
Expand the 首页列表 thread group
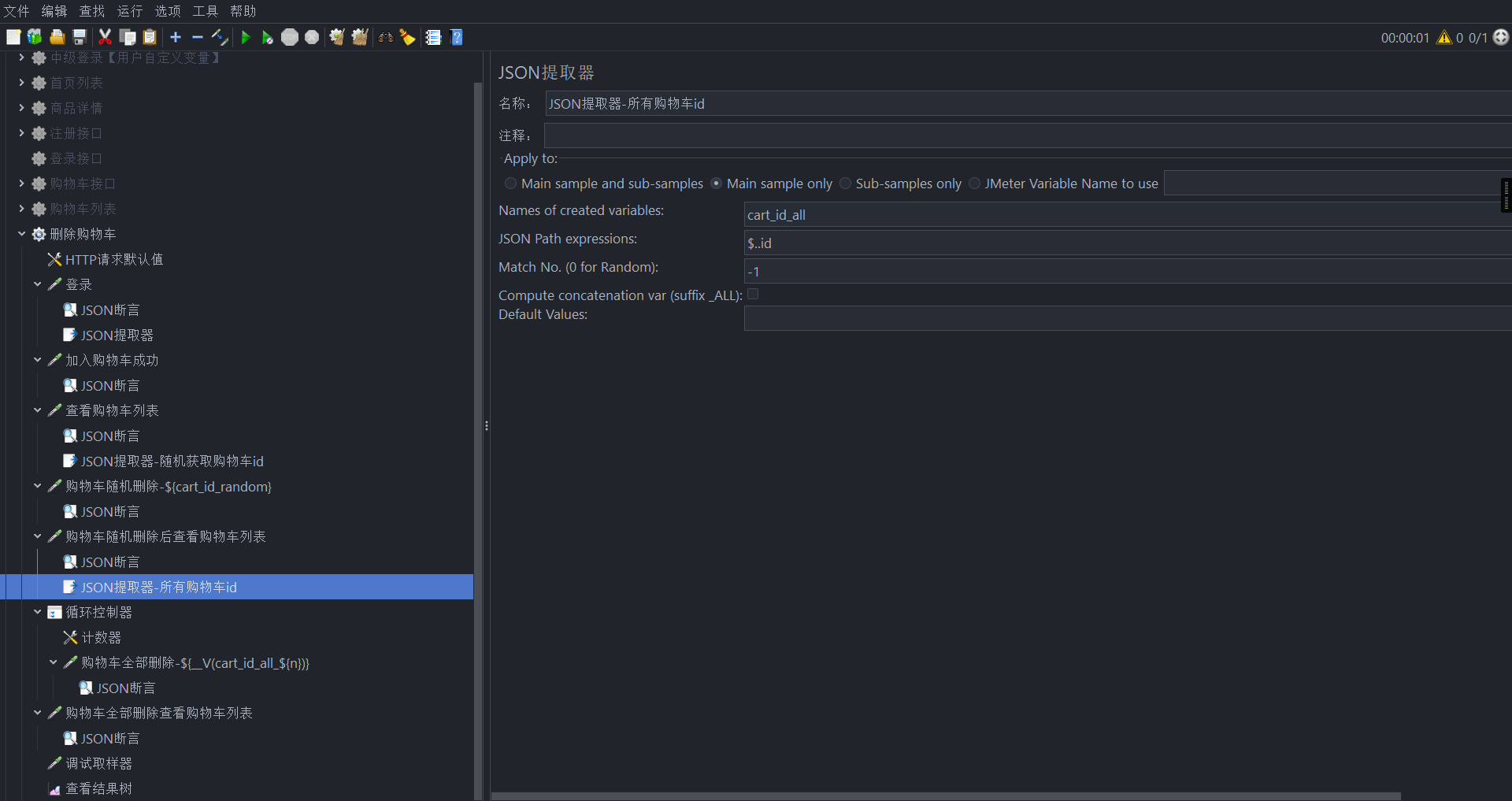[x=21, y=83]
